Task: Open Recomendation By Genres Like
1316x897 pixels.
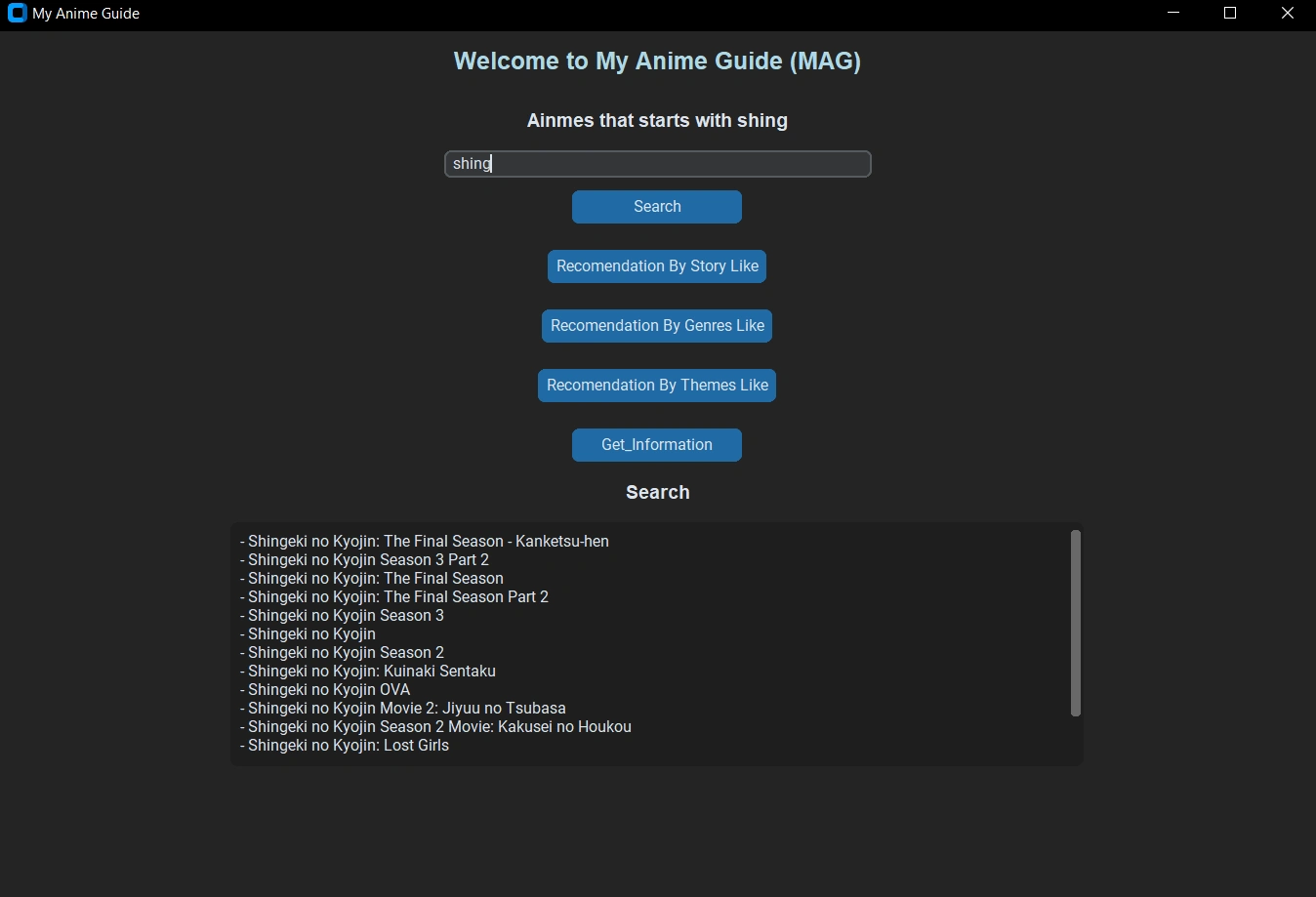Action: point(657,326)
